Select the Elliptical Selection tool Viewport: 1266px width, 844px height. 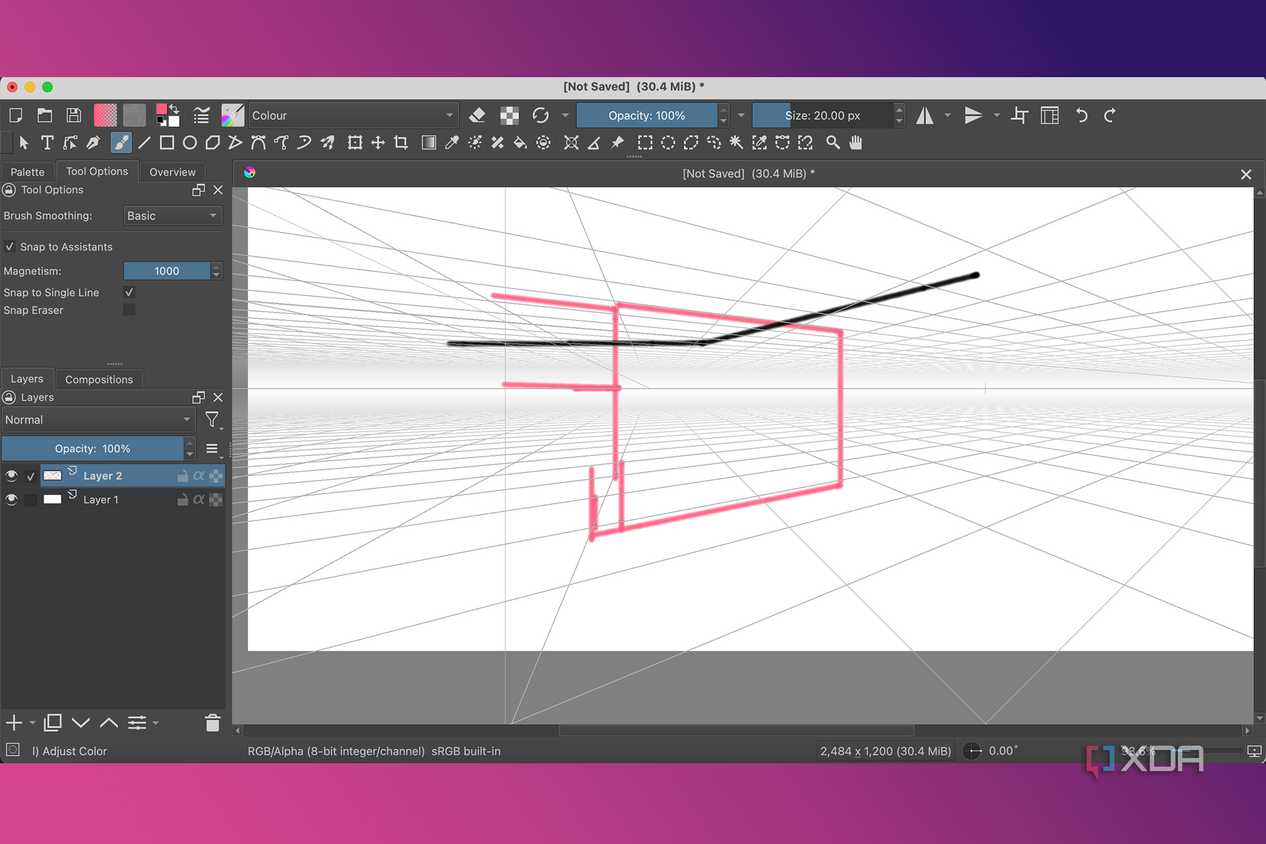coord(668,143)
